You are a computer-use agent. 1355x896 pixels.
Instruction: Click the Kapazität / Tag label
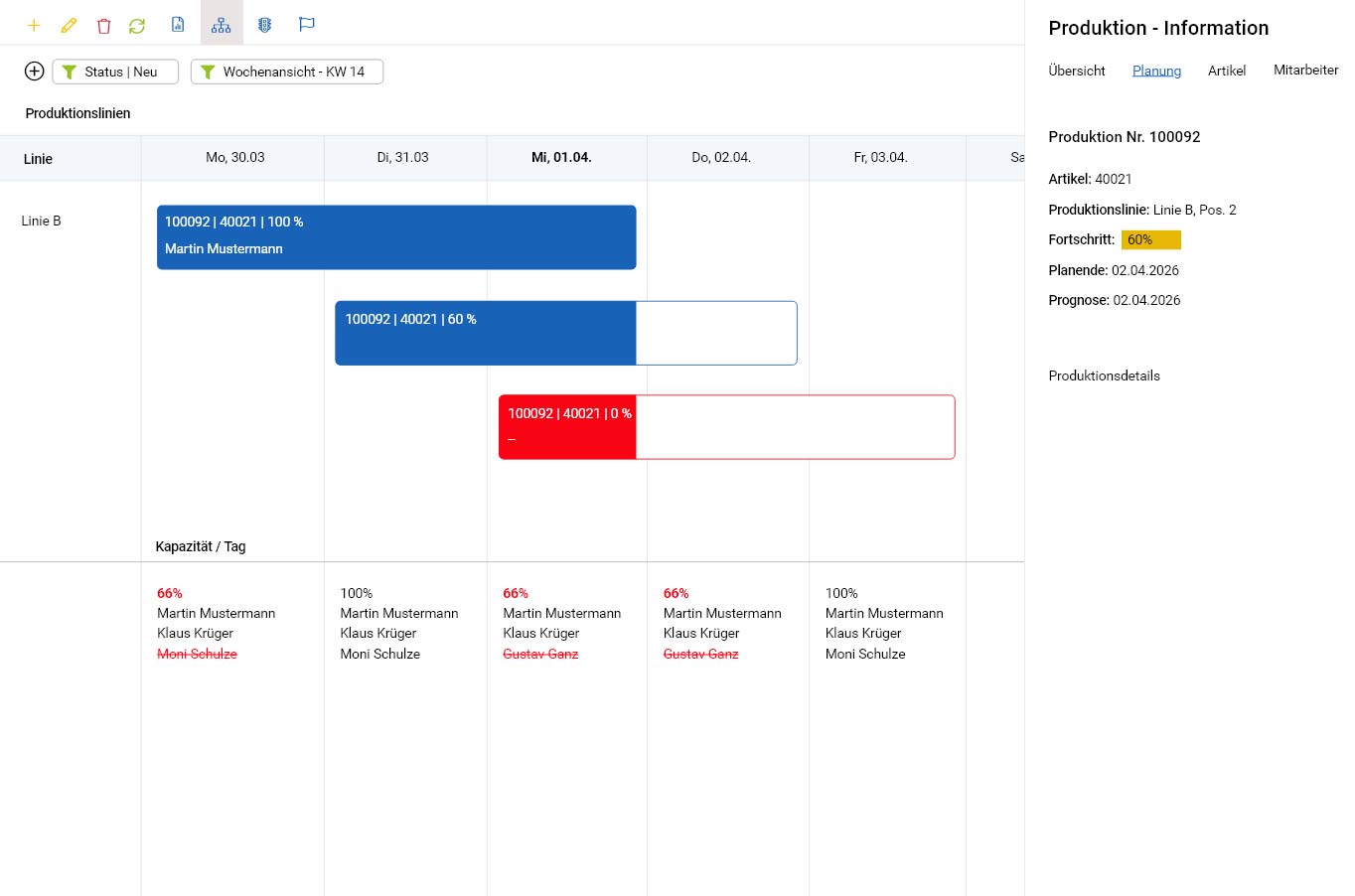(x=201, y=546)
